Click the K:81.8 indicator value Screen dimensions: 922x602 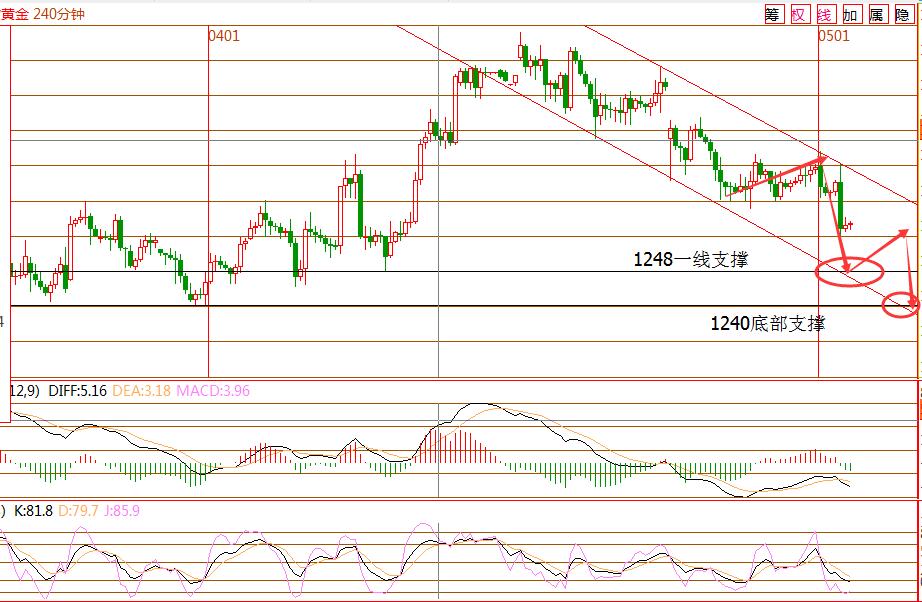pos(34,511)
